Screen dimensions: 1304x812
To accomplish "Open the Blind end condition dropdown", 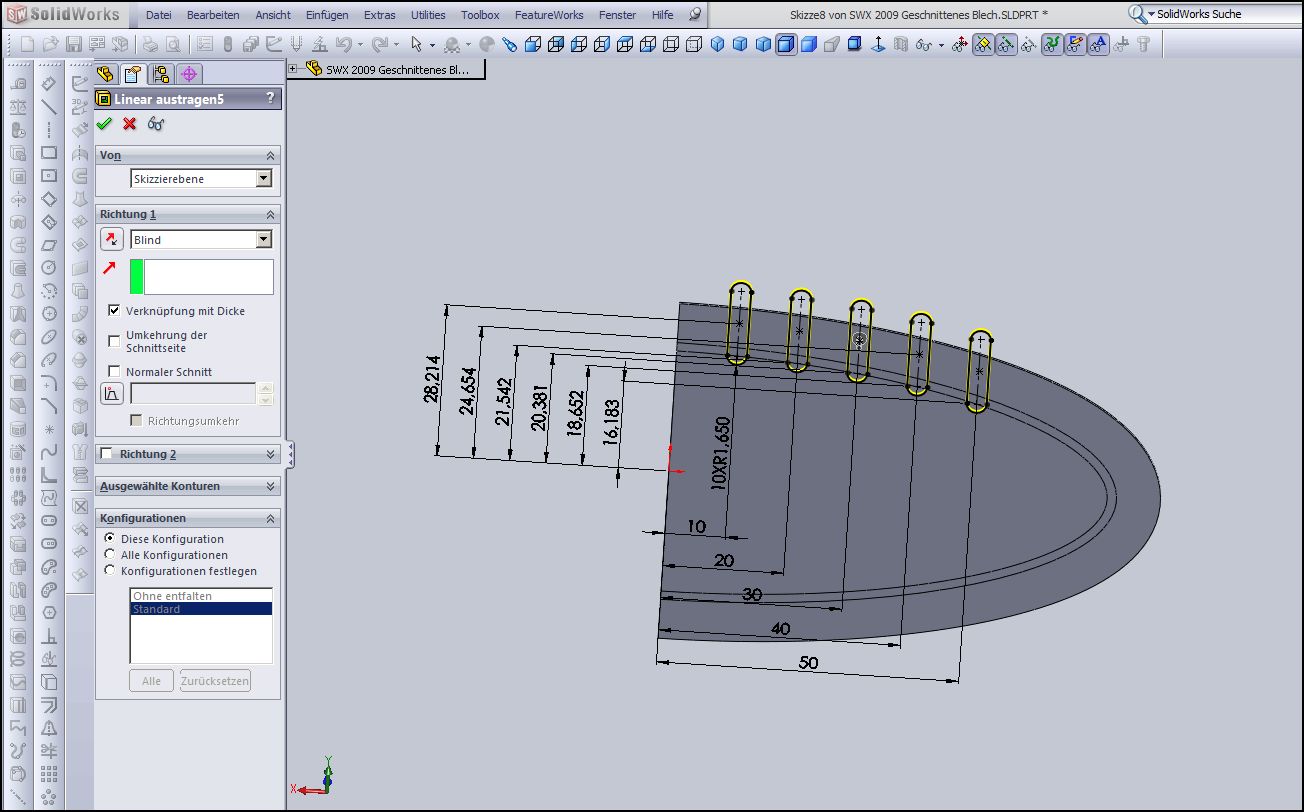I will click(x=263, y=240).
